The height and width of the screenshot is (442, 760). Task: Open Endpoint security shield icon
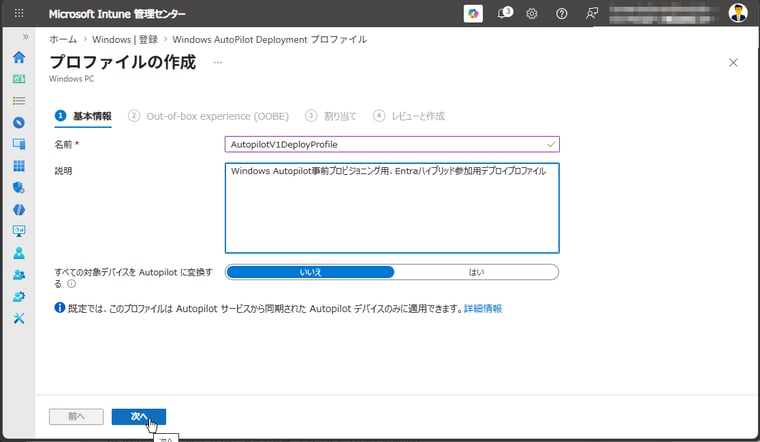19,188
